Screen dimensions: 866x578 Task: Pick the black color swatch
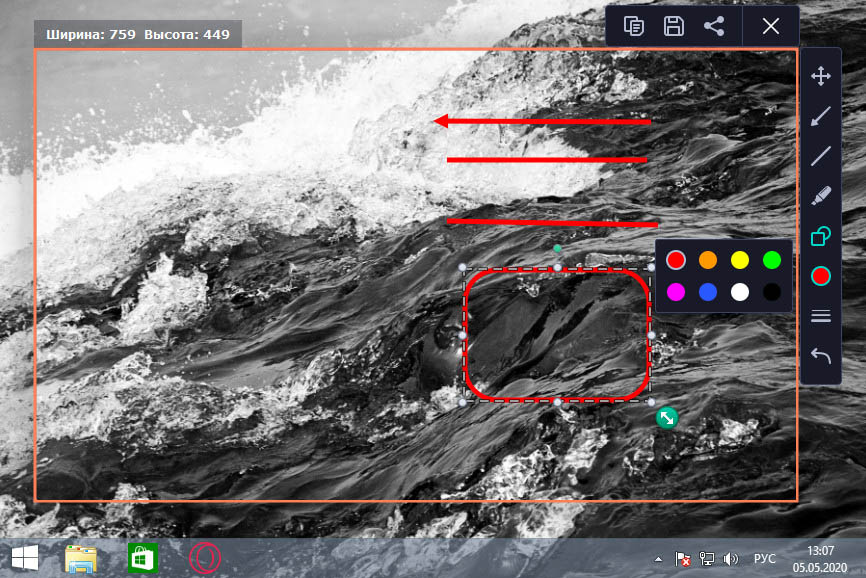772,292
